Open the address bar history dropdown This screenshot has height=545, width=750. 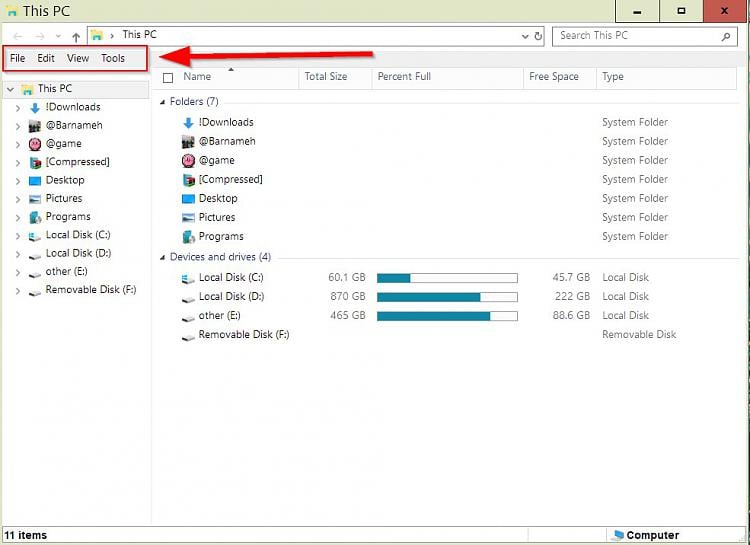click(x=525, y=36)
